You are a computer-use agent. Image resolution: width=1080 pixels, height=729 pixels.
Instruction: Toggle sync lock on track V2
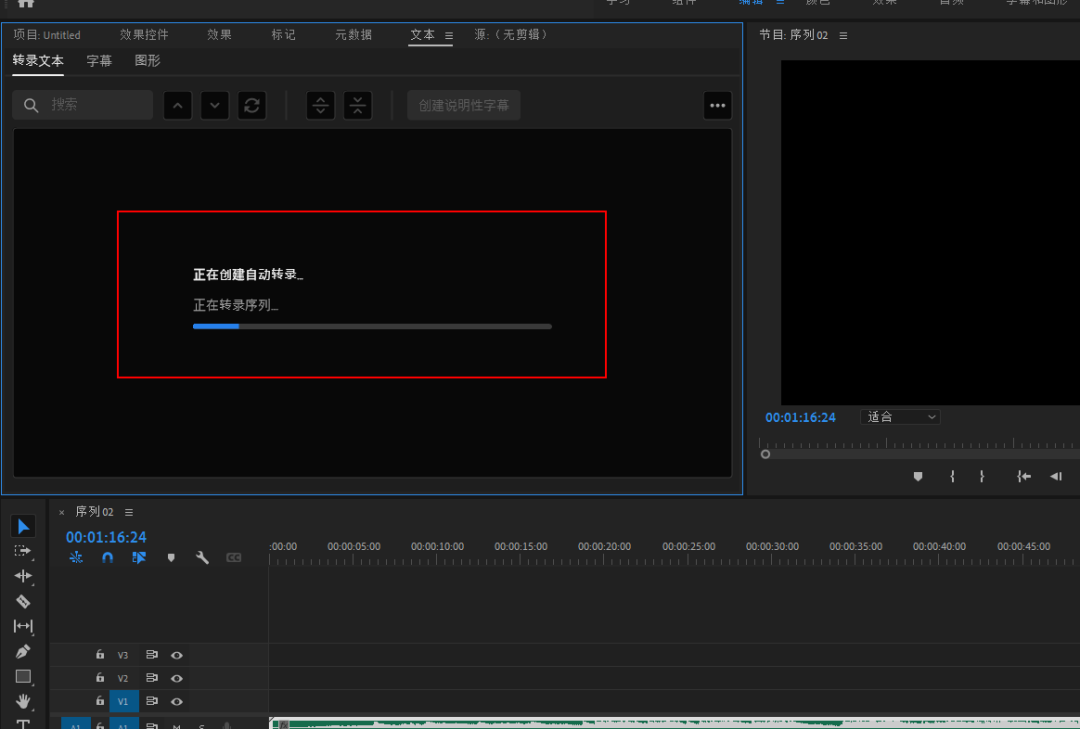click(x=152, y=678)
